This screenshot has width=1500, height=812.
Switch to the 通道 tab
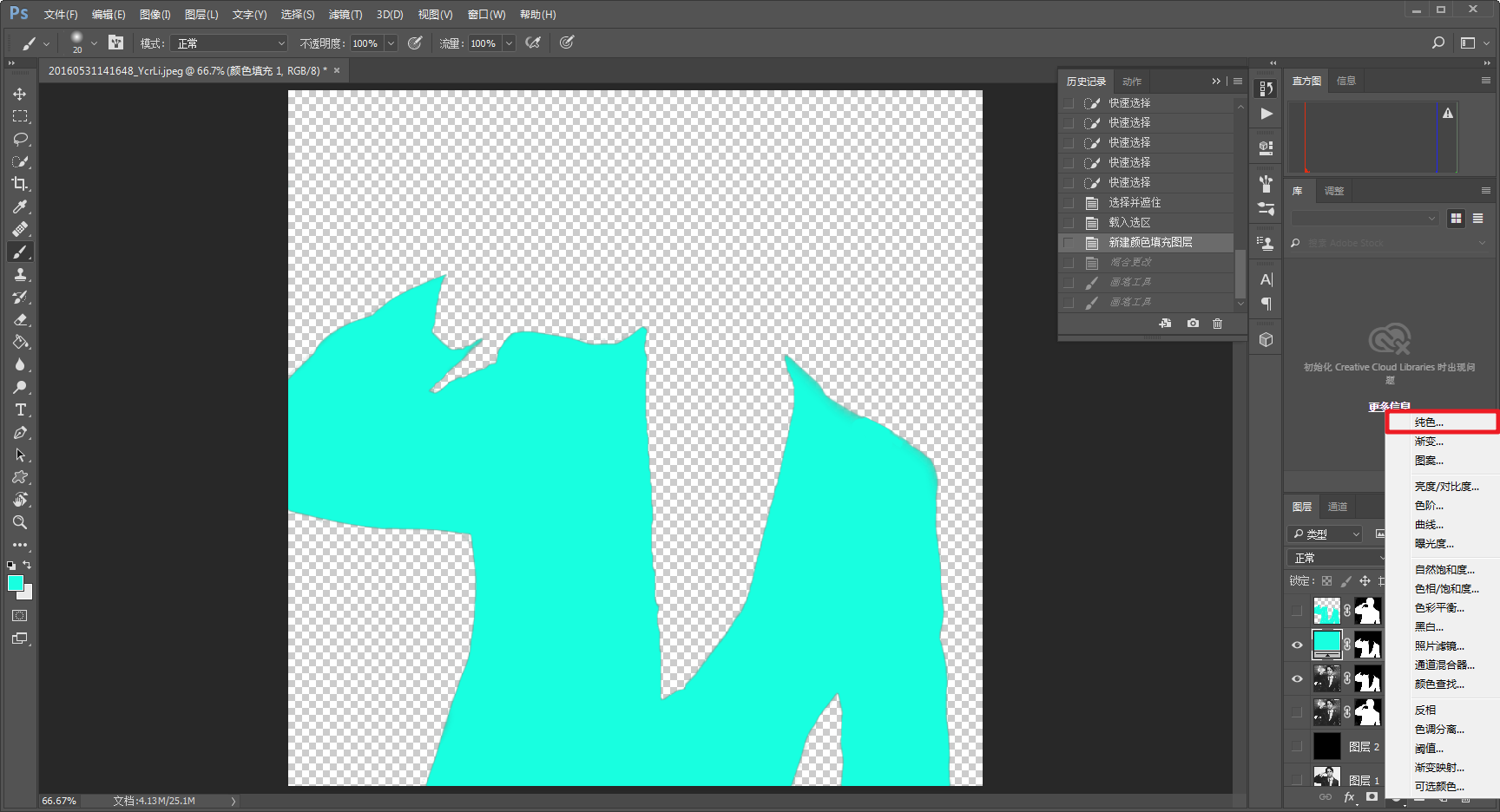1338,507
